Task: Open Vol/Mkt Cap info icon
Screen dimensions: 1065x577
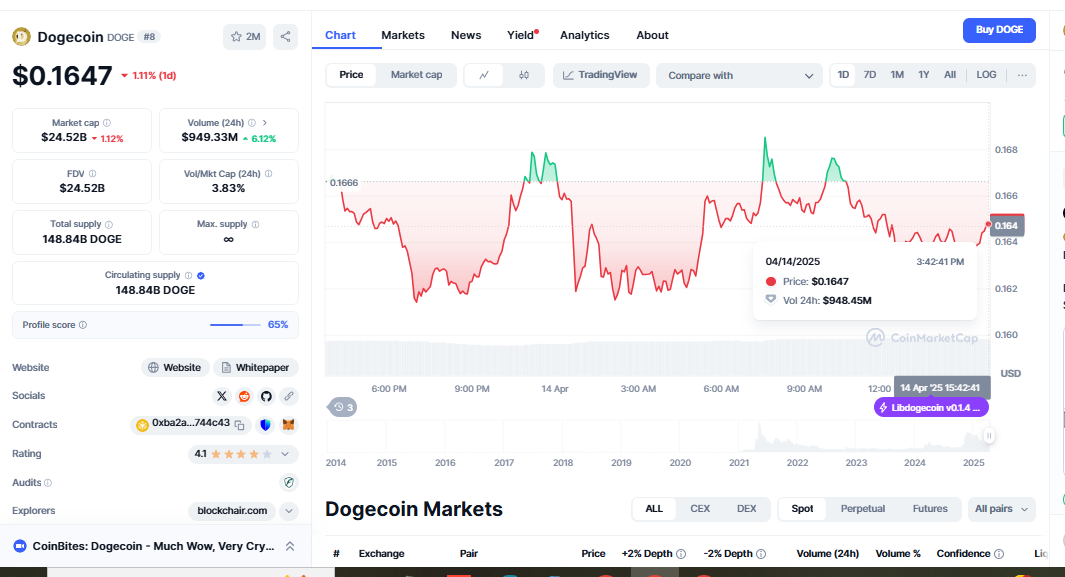Action: [268, 174]
